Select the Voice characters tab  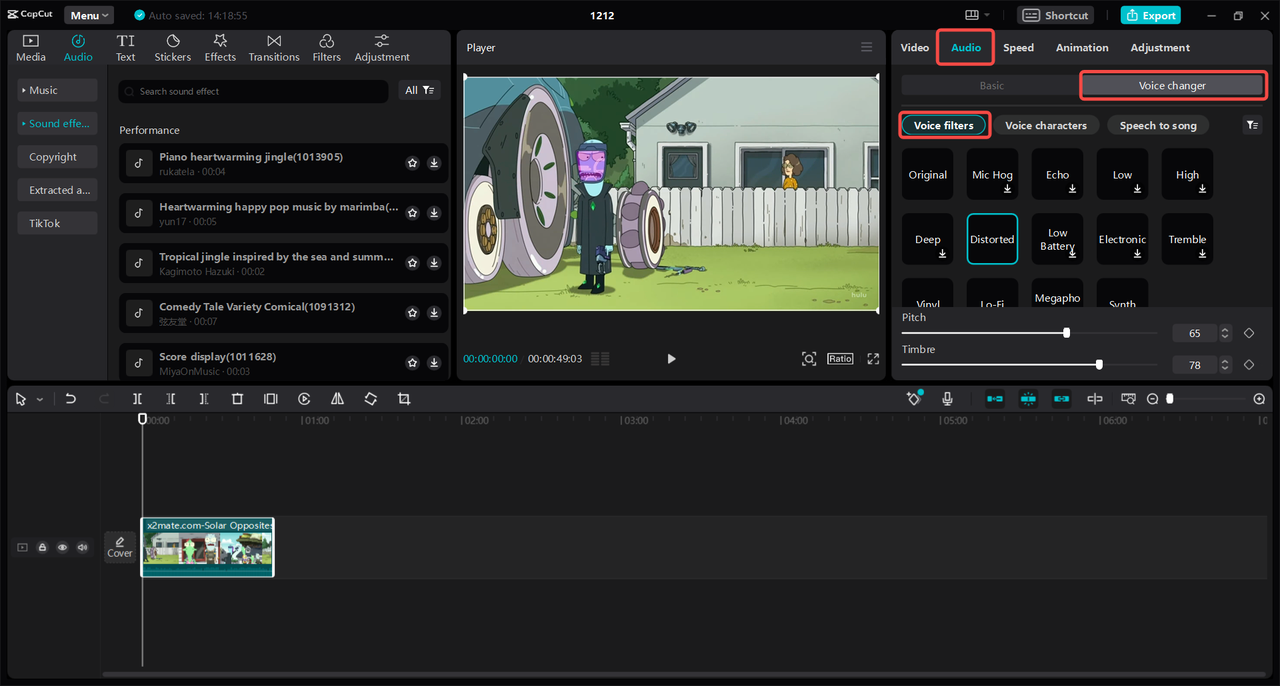[x=1045, y=125]
